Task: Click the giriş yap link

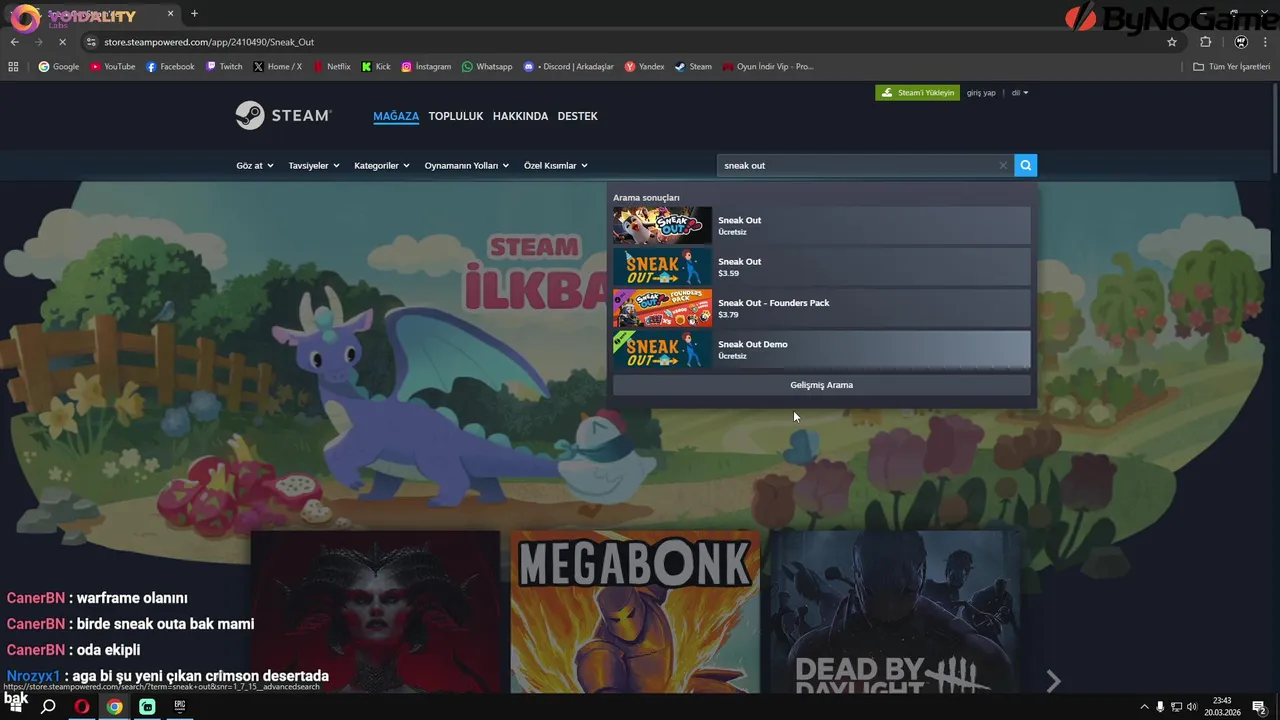Action: click(x=981, y=93)
